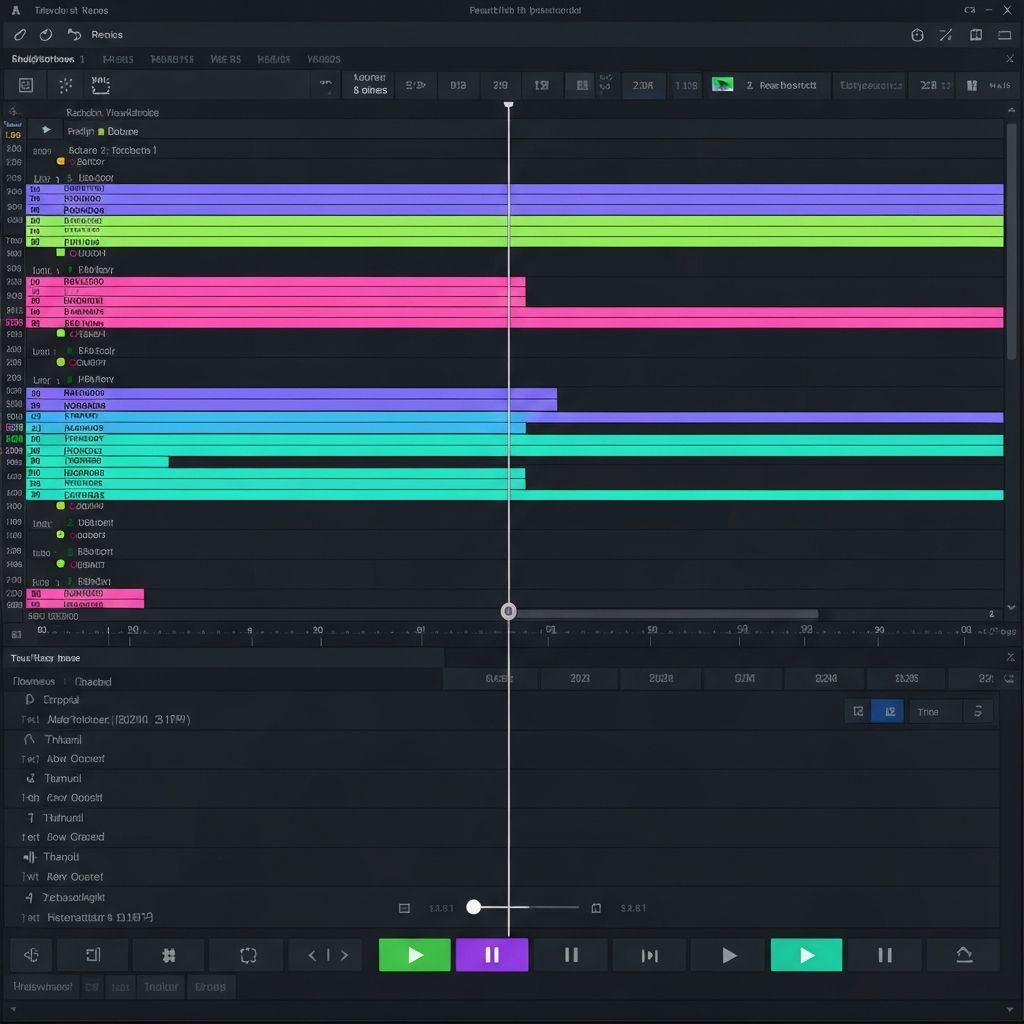Open the settings gear icon at top right

click(916, 34)
